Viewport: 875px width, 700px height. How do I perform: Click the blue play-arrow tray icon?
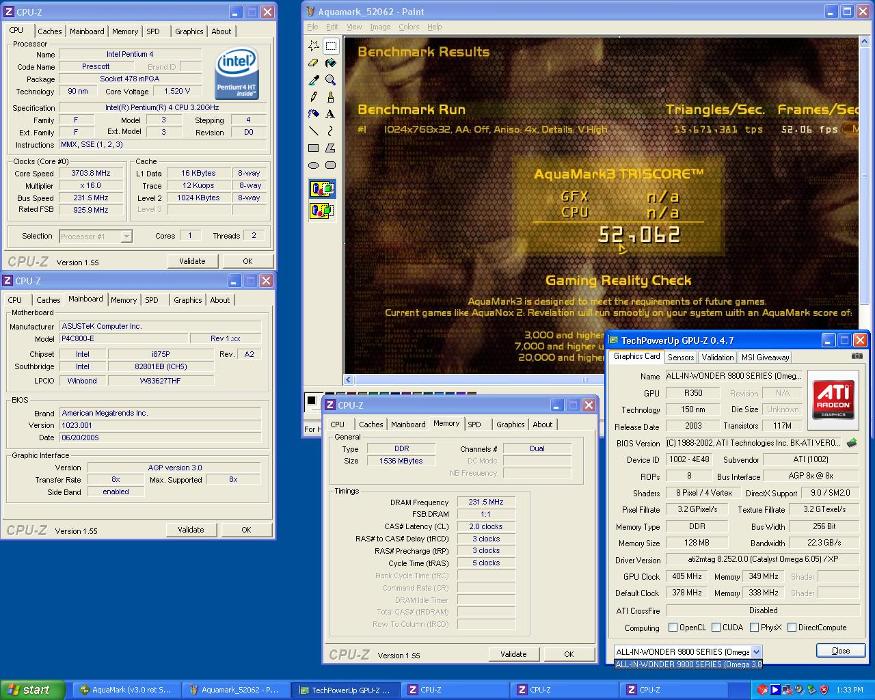pyautogui.click(x=775, y=690)
